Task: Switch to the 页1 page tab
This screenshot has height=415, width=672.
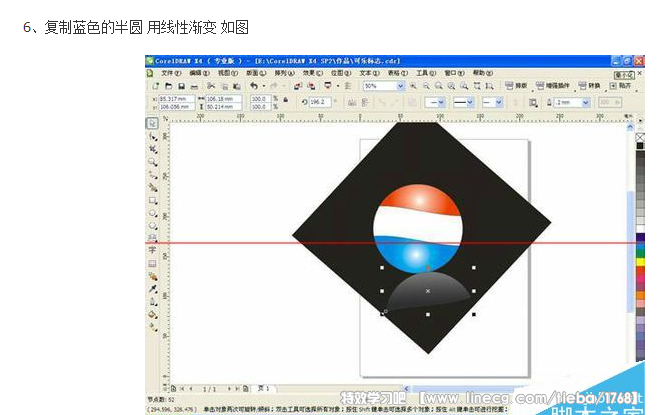Action: [x=264, y=388]
